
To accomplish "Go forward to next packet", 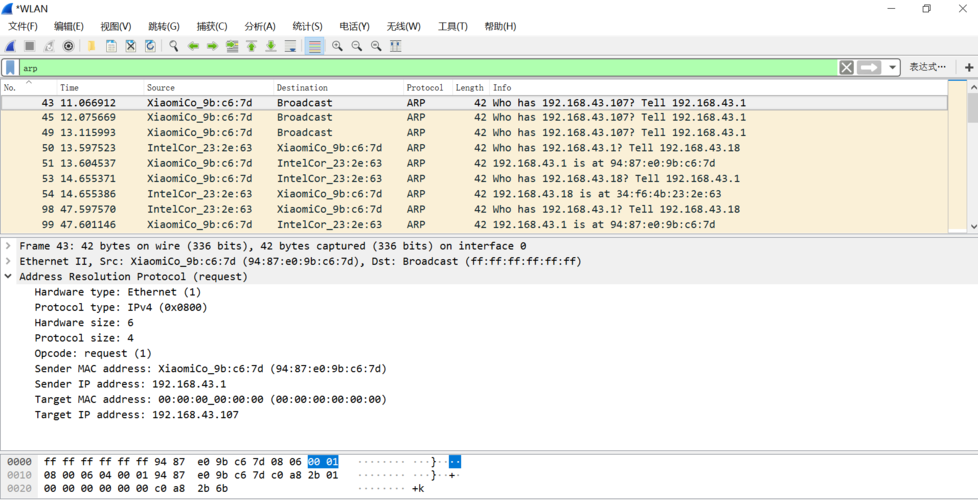I will [212, 46].
